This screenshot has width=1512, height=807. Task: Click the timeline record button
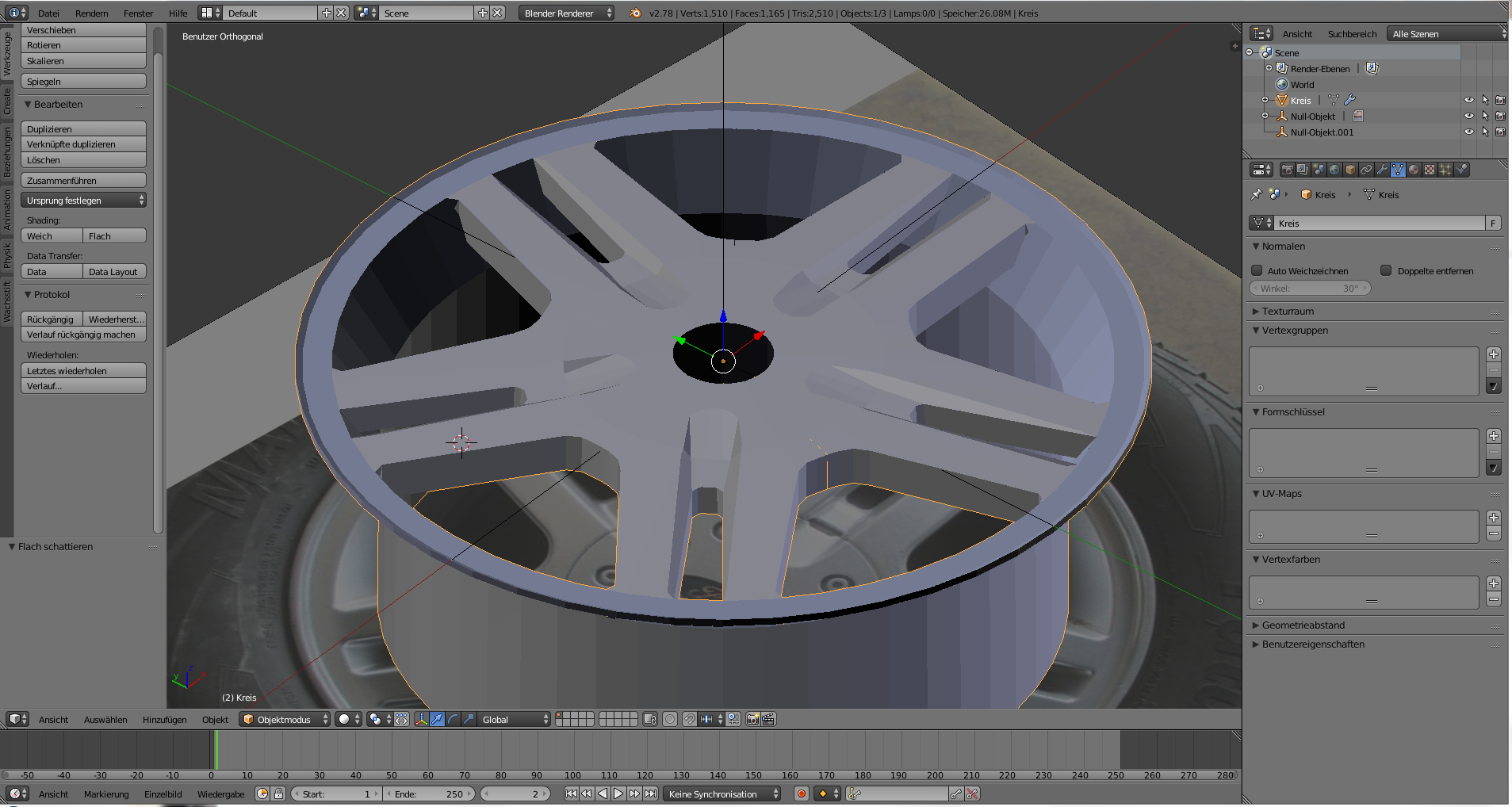tap(802, 794)
